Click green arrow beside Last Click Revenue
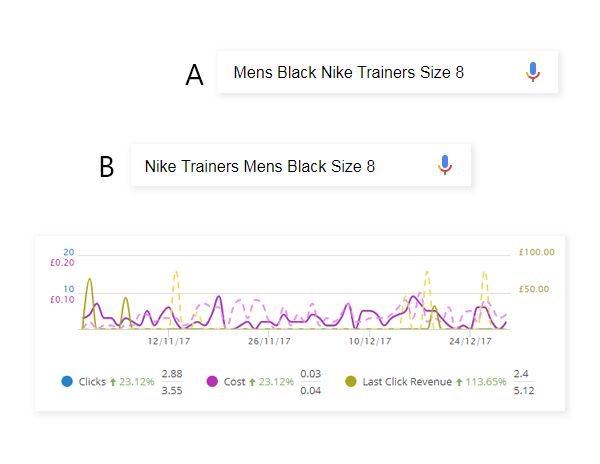This screenshot has height=464, width=600. pyautogui.click(x=459, y=382)
